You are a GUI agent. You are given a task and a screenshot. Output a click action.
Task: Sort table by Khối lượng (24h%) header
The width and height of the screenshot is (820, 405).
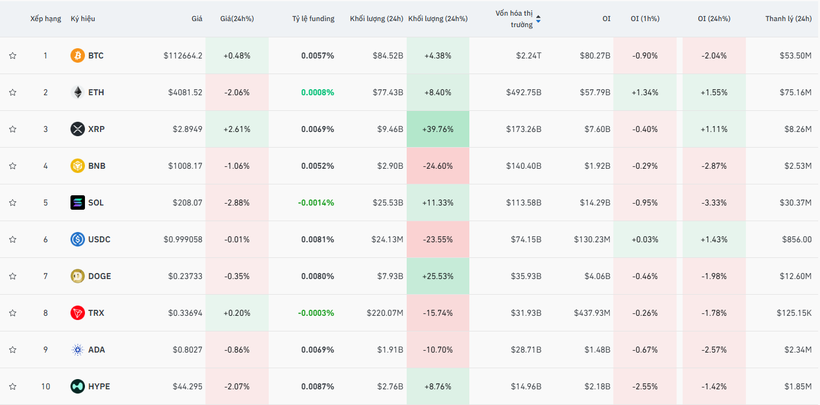[x=436, y=19]
